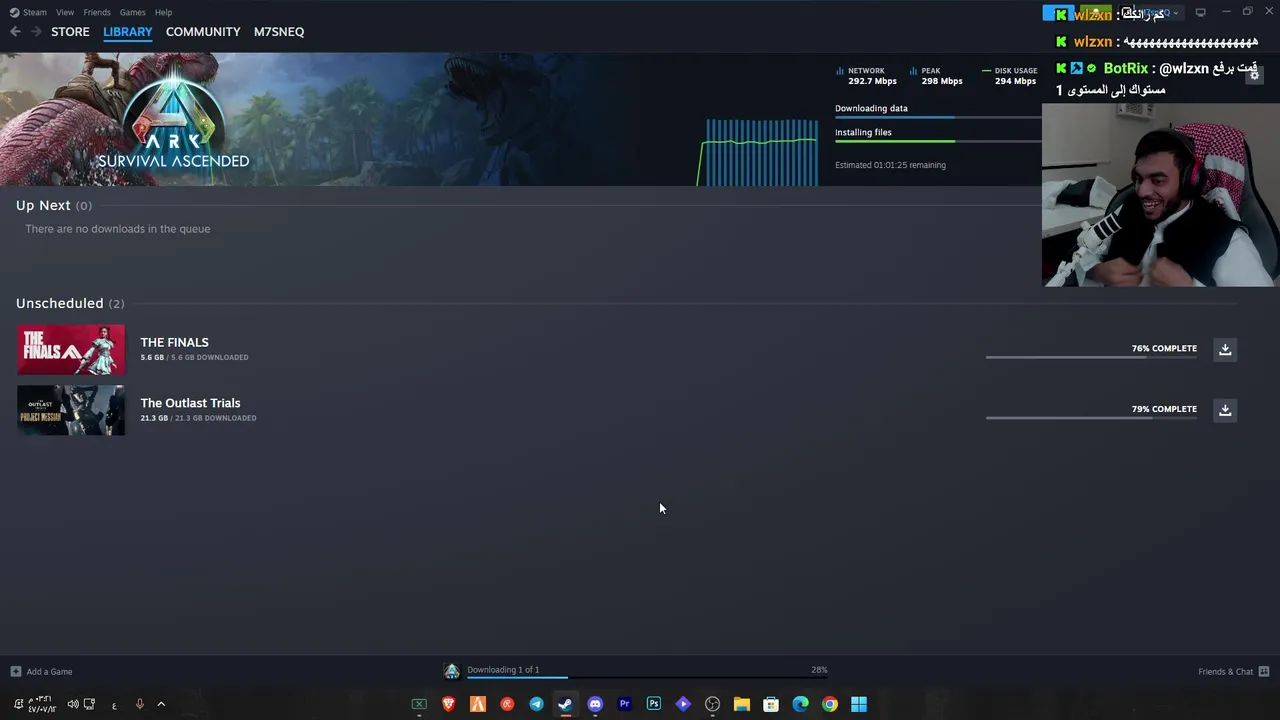Switch to the LIBRARY tab
The image size is (1280, 720).
pos(128,32)
